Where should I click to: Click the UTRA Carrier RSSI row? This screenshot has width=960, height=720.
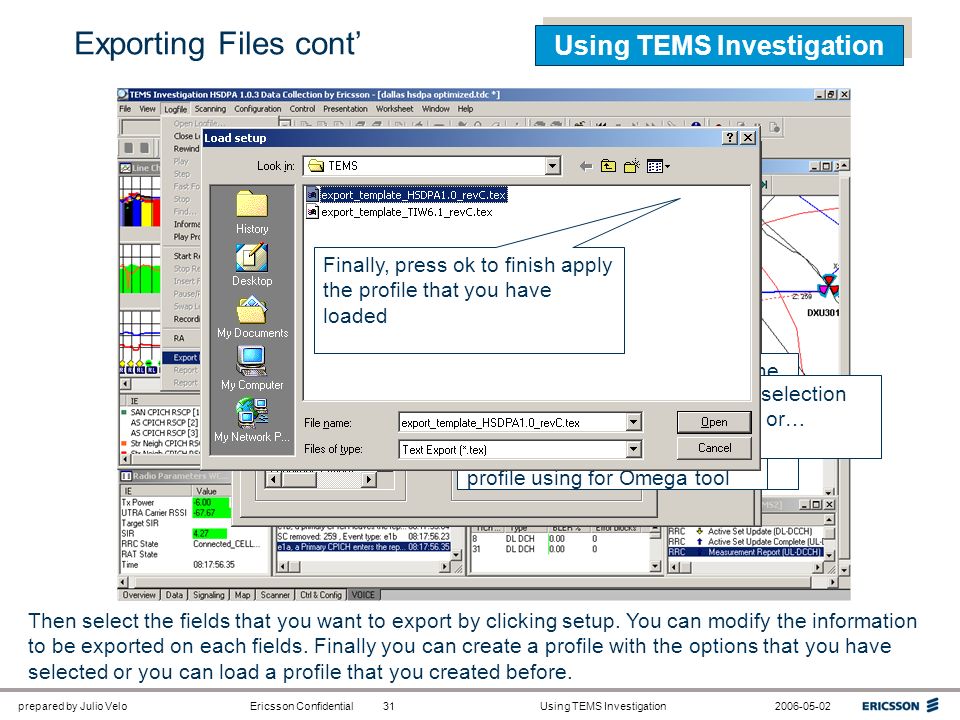[176, 512]
